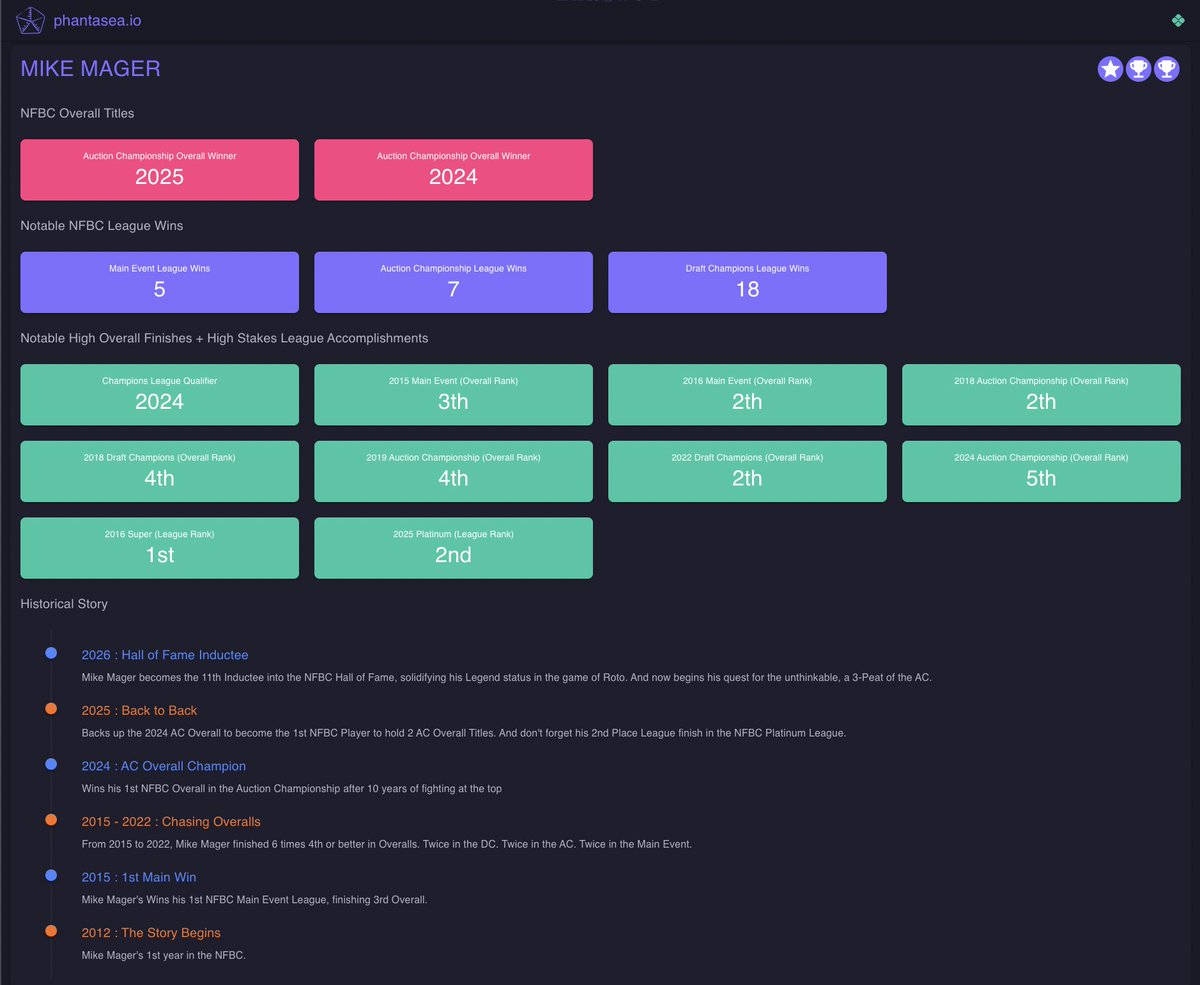
Task: Open the '2025 : Back to Back' heading
Action: (x=140, y=711)
